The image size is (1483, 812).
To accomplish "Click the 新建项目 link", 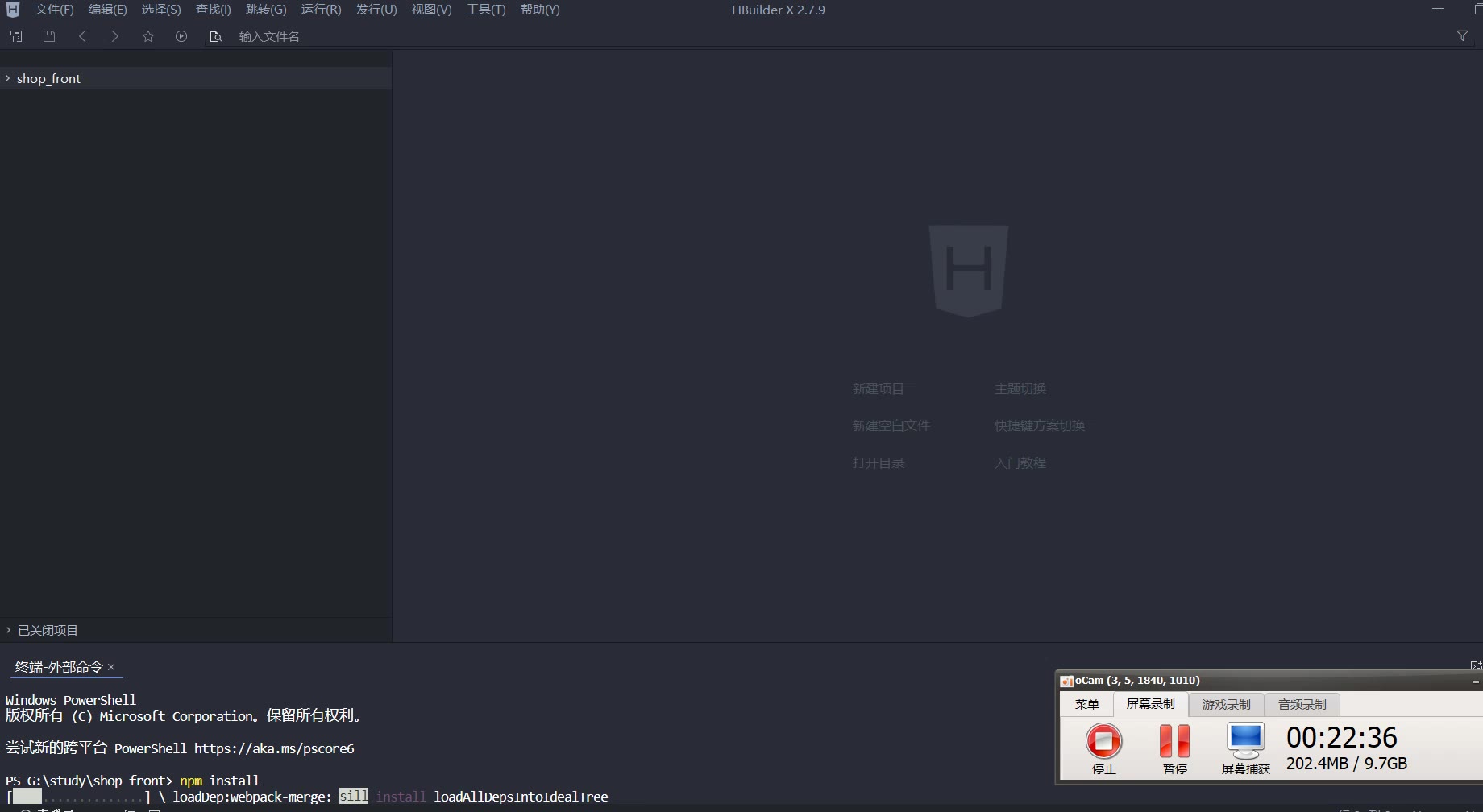I will tap(878, 388).
